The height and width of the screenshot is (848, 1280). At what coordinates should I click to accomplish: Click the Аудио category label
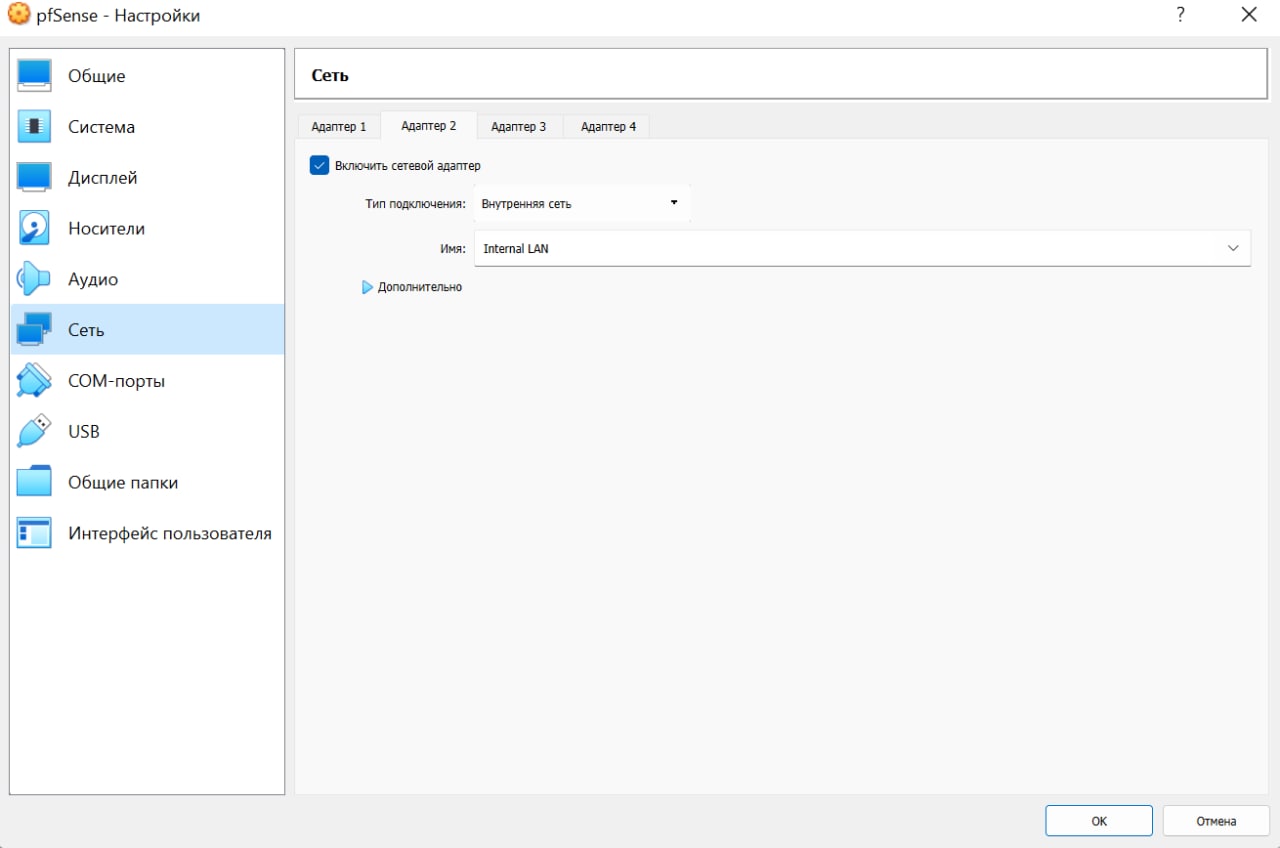pos(93,279)
